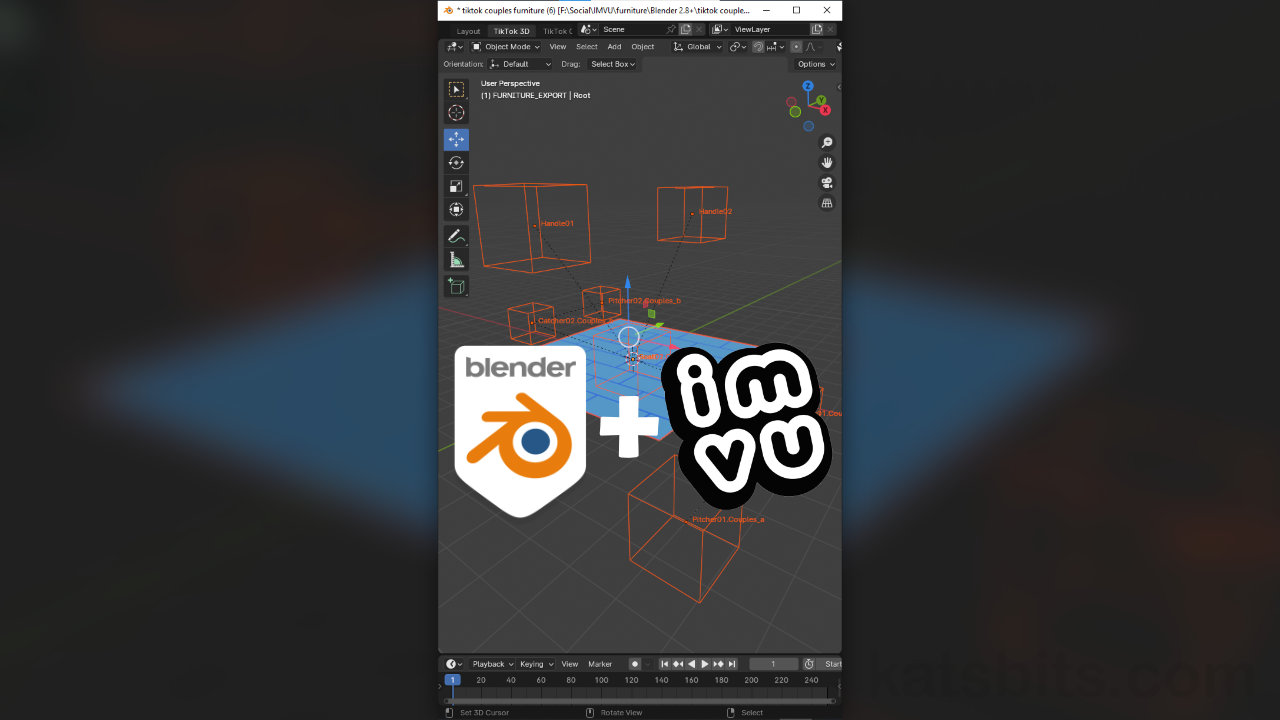The width and height of the screenshot is (1280, 720).
Task: Open the view layer browse dropdown icon
Action: (x=720, y=30)
